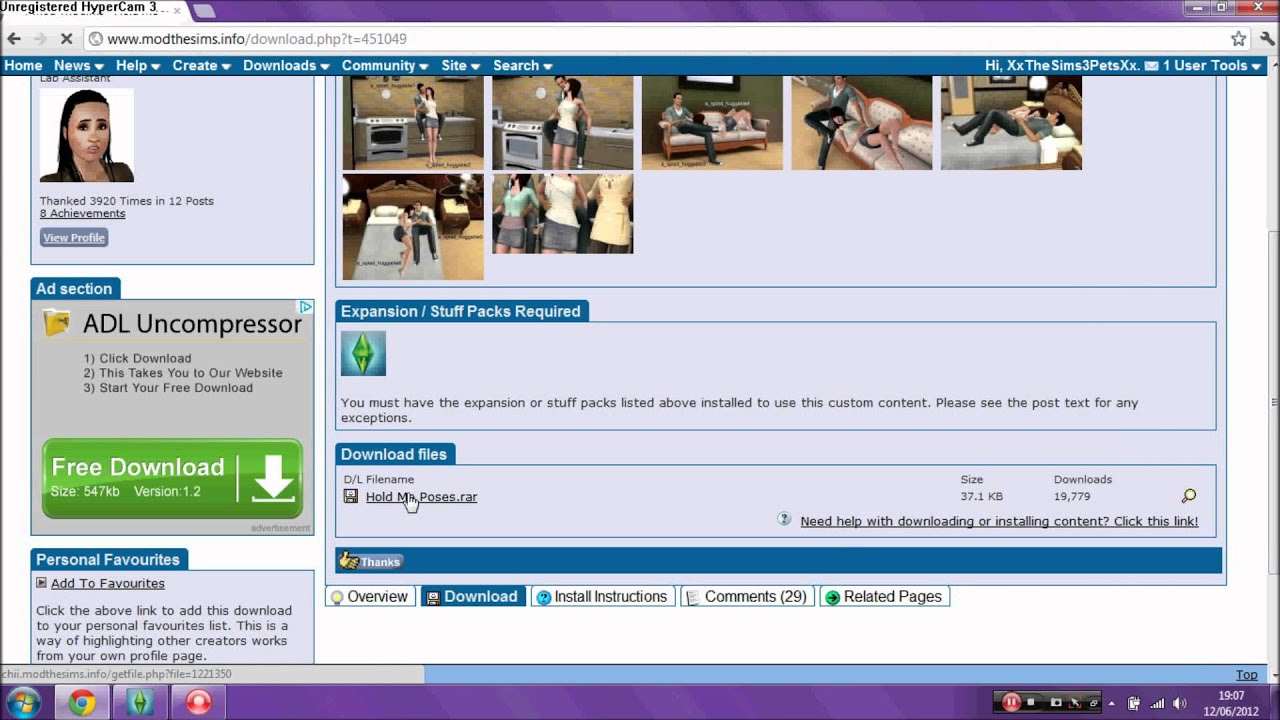1280x720 pixels.
Task: Click the Add To Favourites link
Action: [x=108, y=584]
